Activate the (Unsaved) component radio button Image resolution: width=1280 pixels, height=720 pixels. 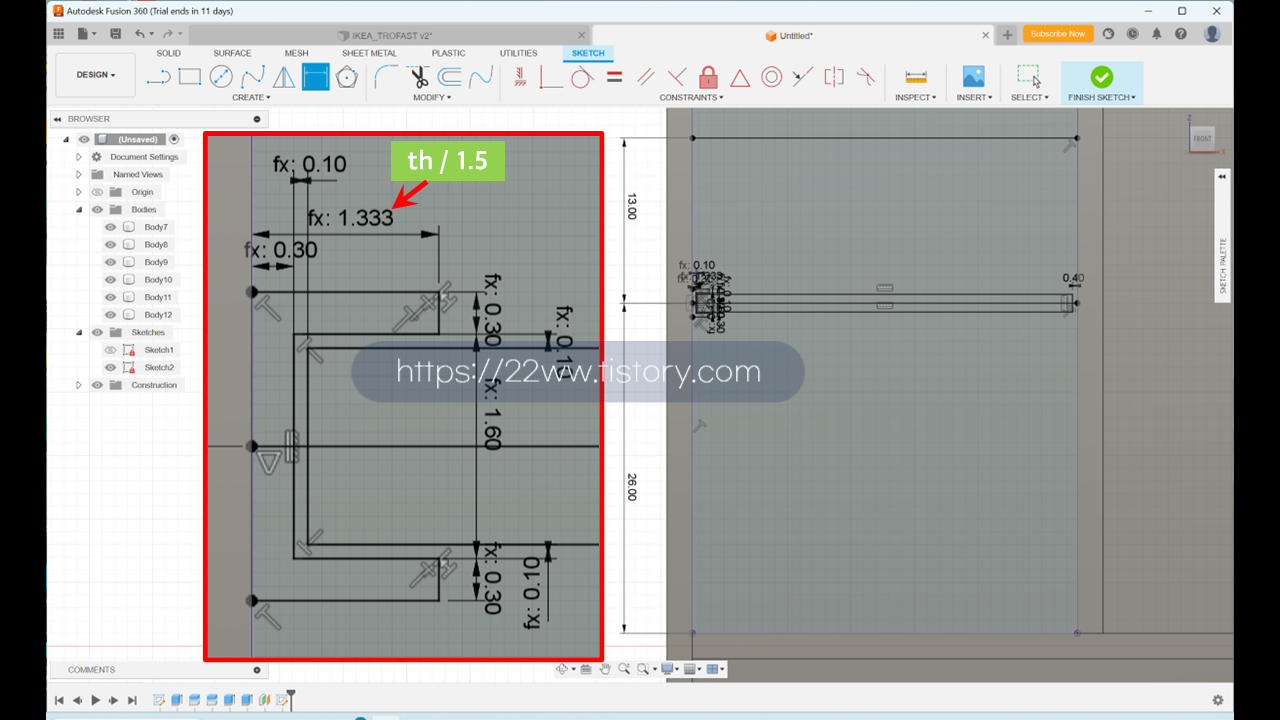point(174,139)
